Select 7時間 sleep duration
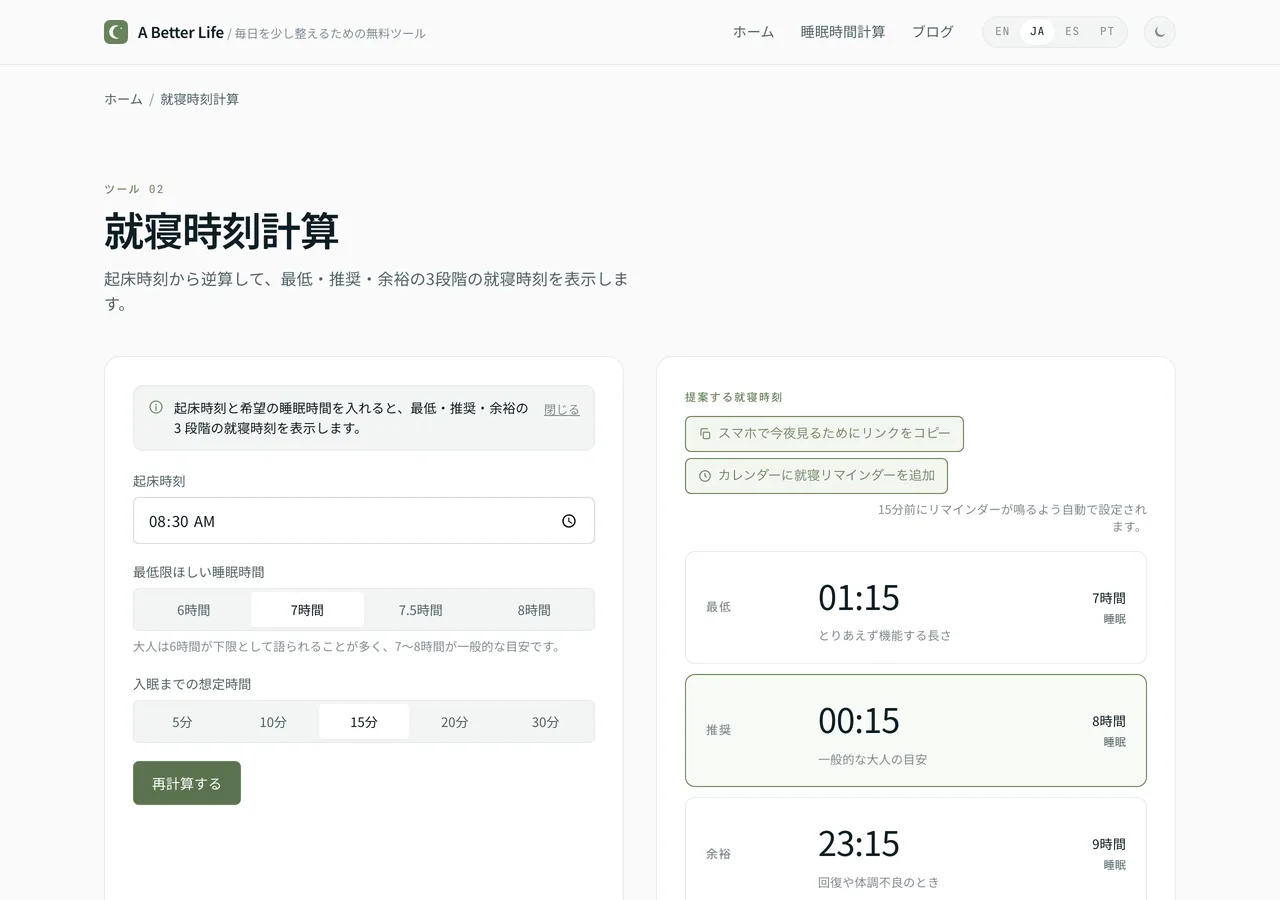The width and height of the screenshot is (1280, 900). pos(307,610)
